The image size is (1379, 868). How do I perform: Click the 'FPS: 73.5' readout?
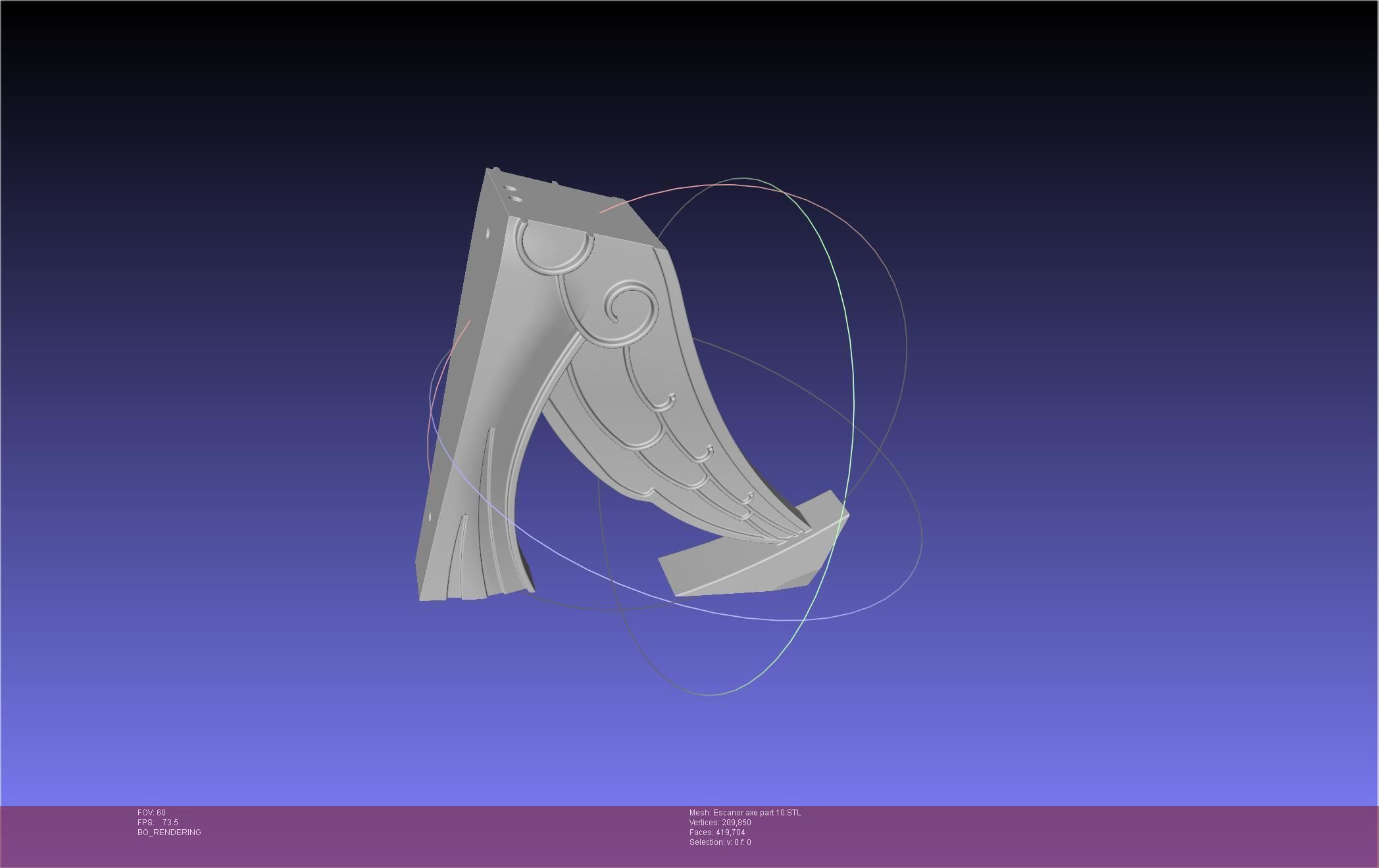(158, 823)
